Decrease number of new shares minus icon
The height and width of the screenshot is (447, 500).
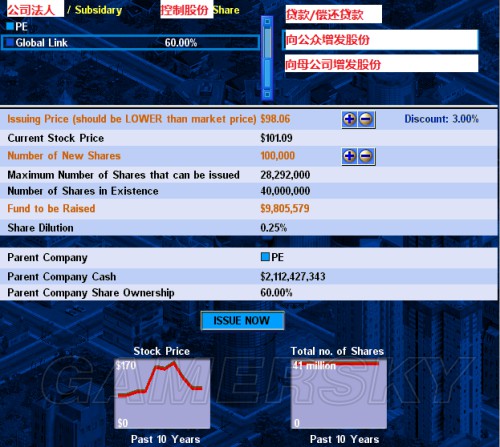pyautogui.click(x=367, y=156)
